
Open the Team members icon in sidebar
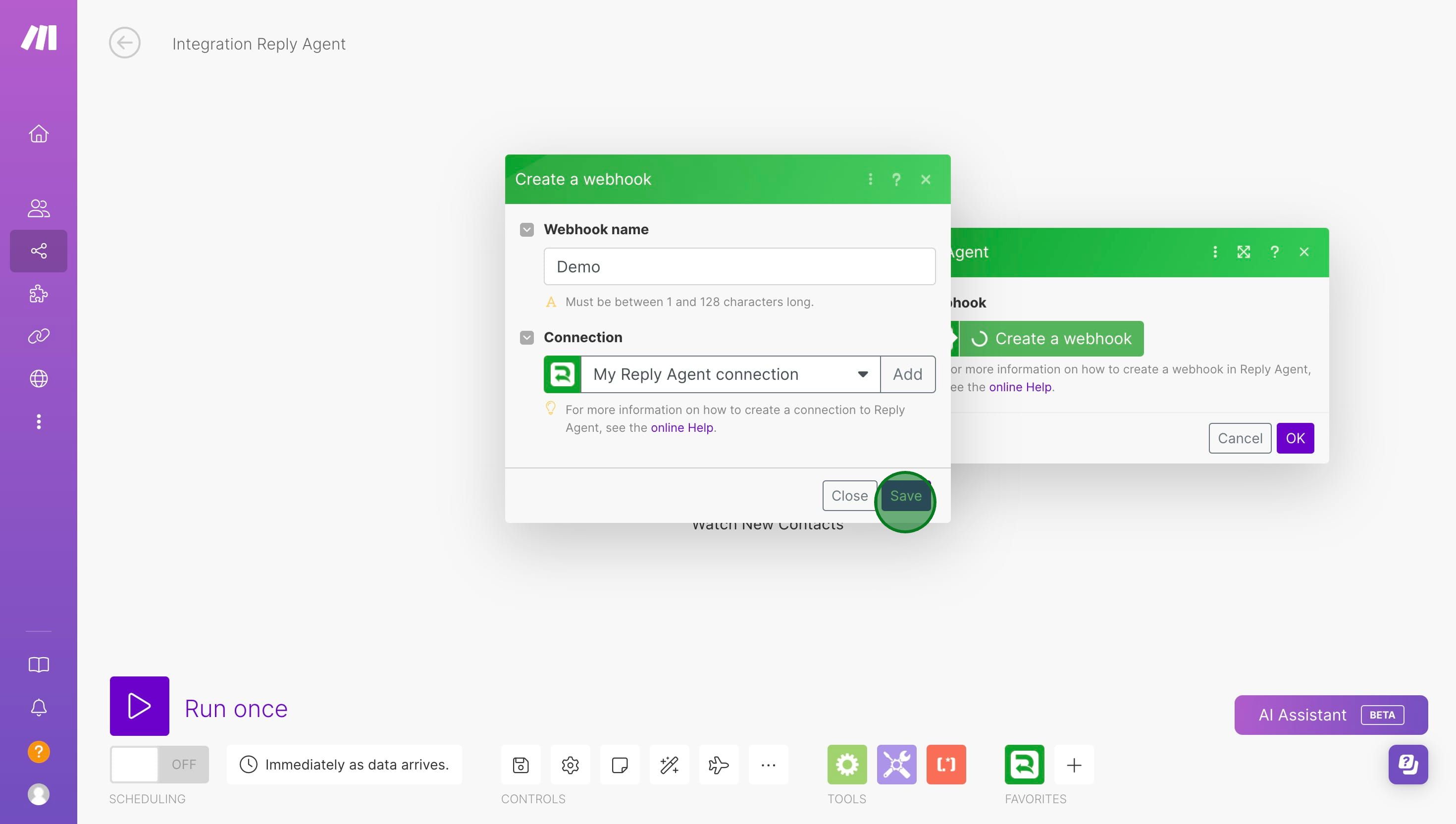[x=39, y=208]
